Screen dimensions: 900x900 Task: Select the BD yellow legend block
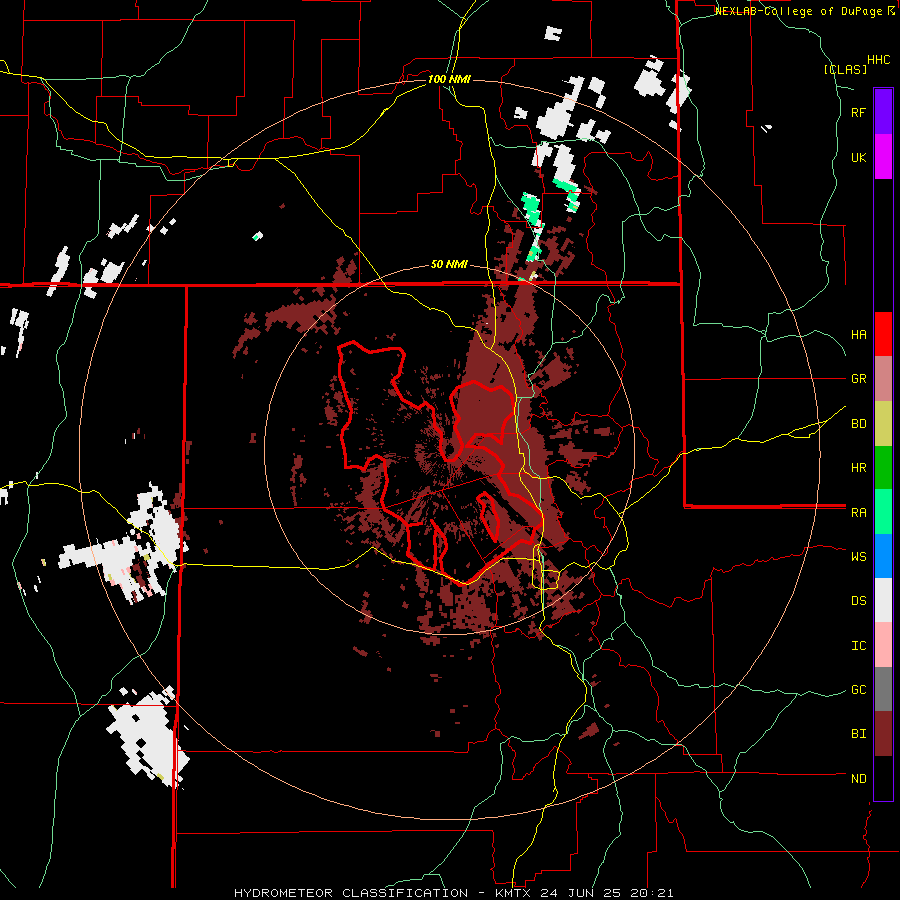883,423
